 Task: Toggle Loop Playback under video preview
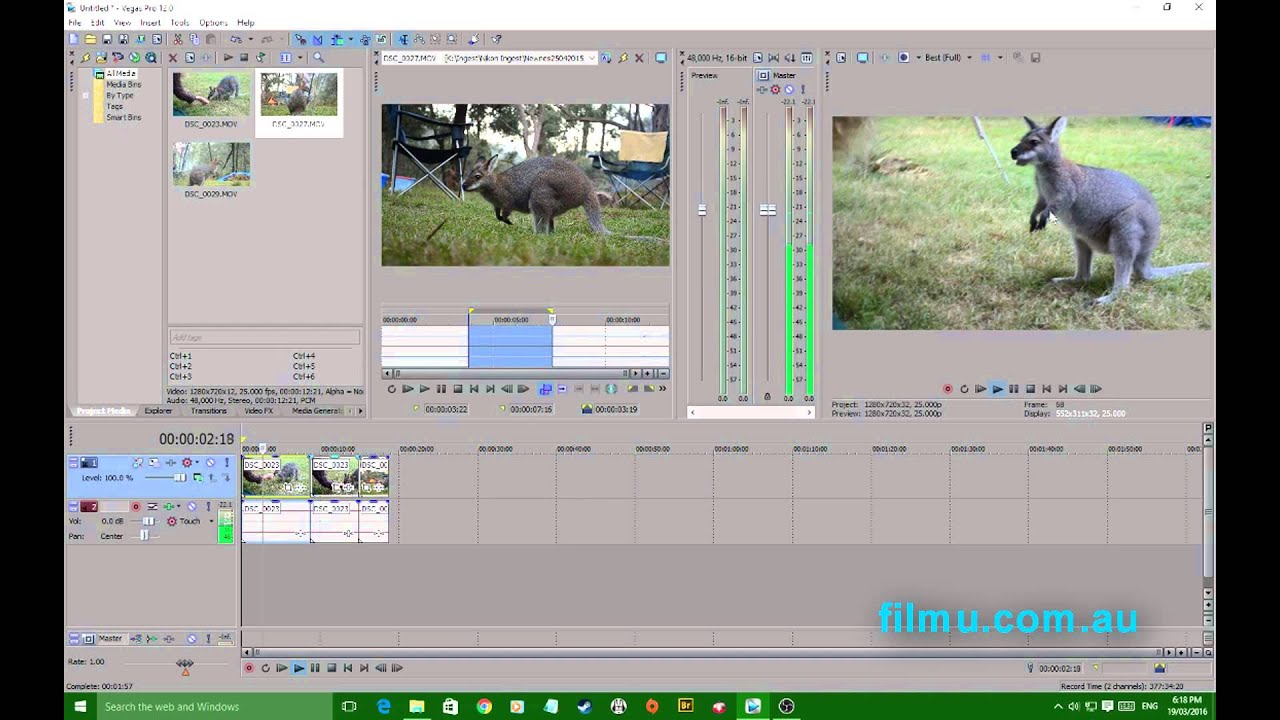[964, 389]
